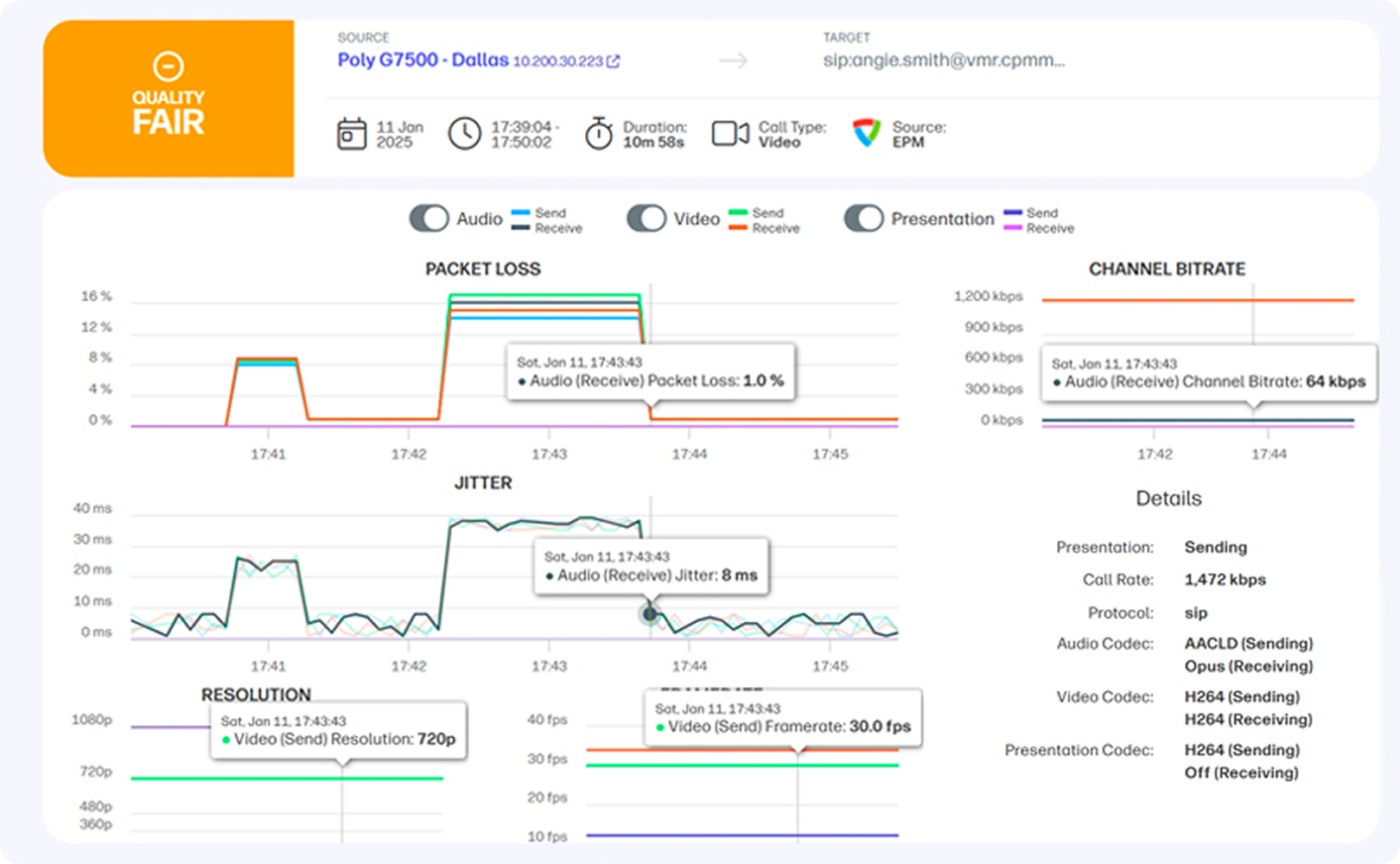Screen dimensions: 1400x864
Task: Toggle the Video series switch
Action: [x=646, y=219]
